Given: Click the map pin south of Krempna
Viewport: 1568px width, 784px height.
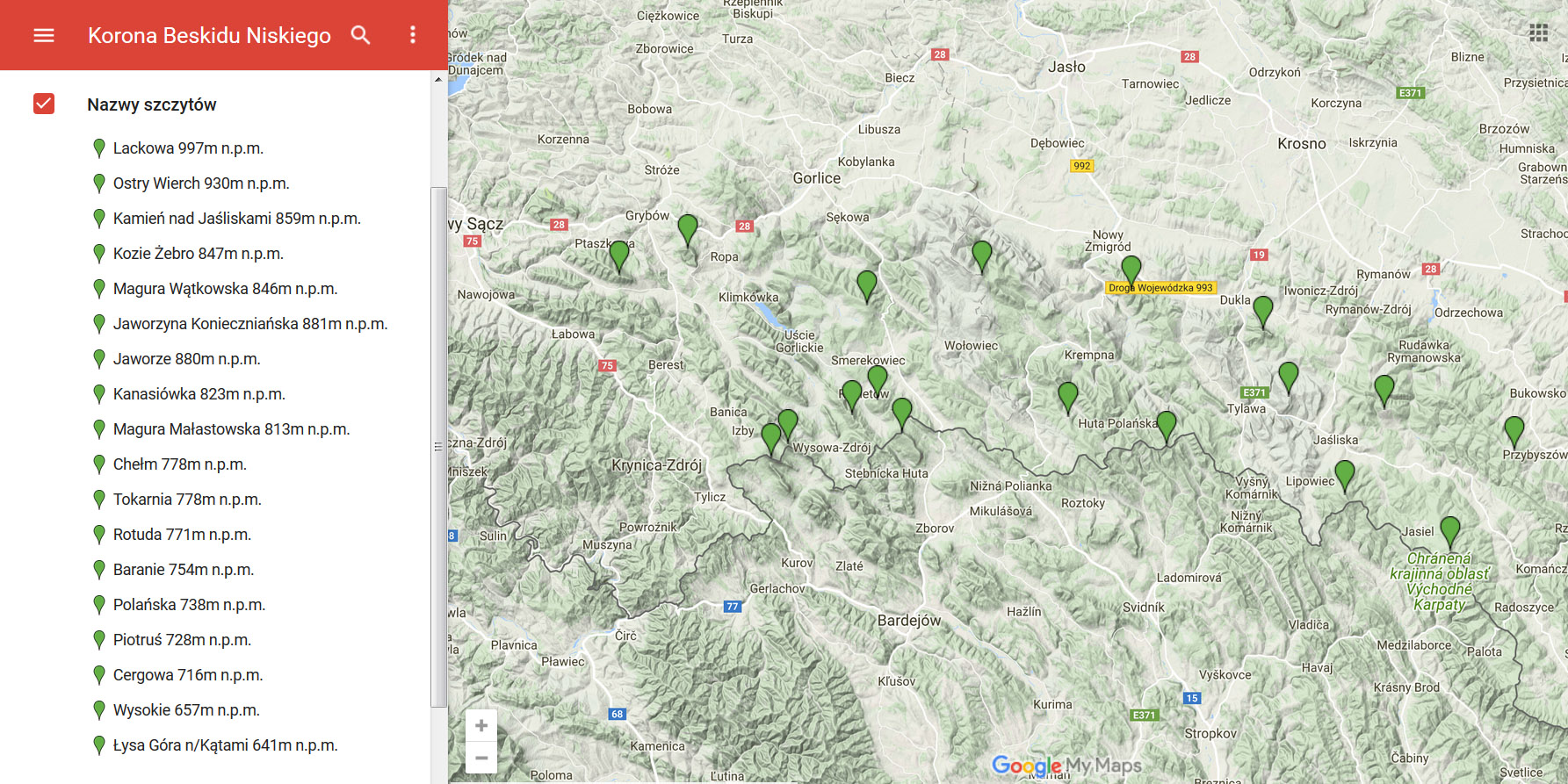Looking at the screenshot, I should [x=1068, y=398].
